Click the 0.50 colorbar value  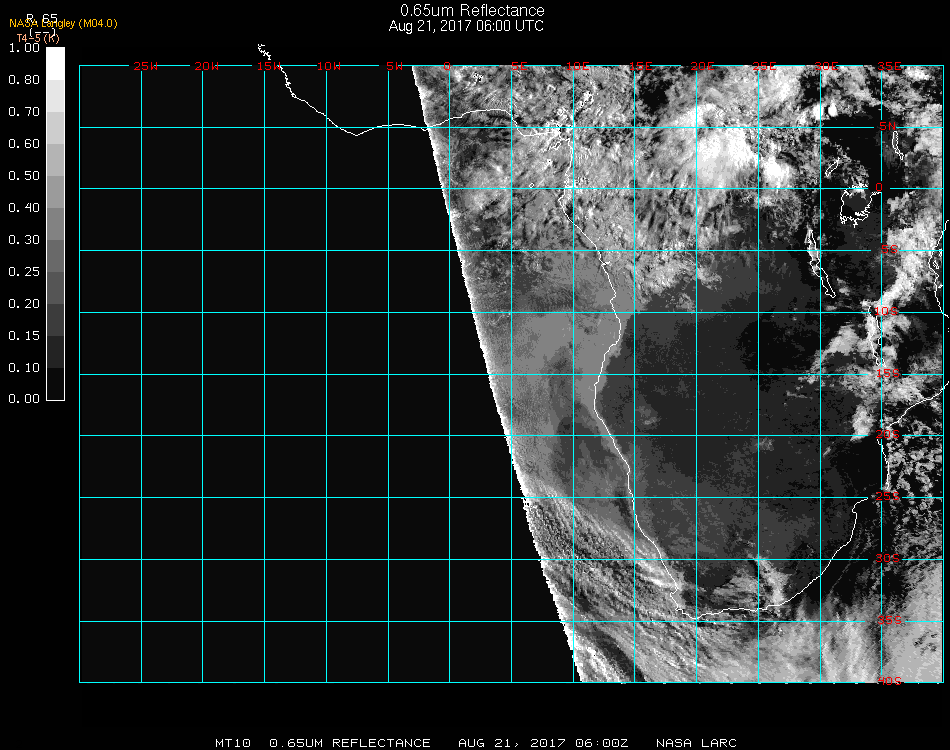point(24,176)
